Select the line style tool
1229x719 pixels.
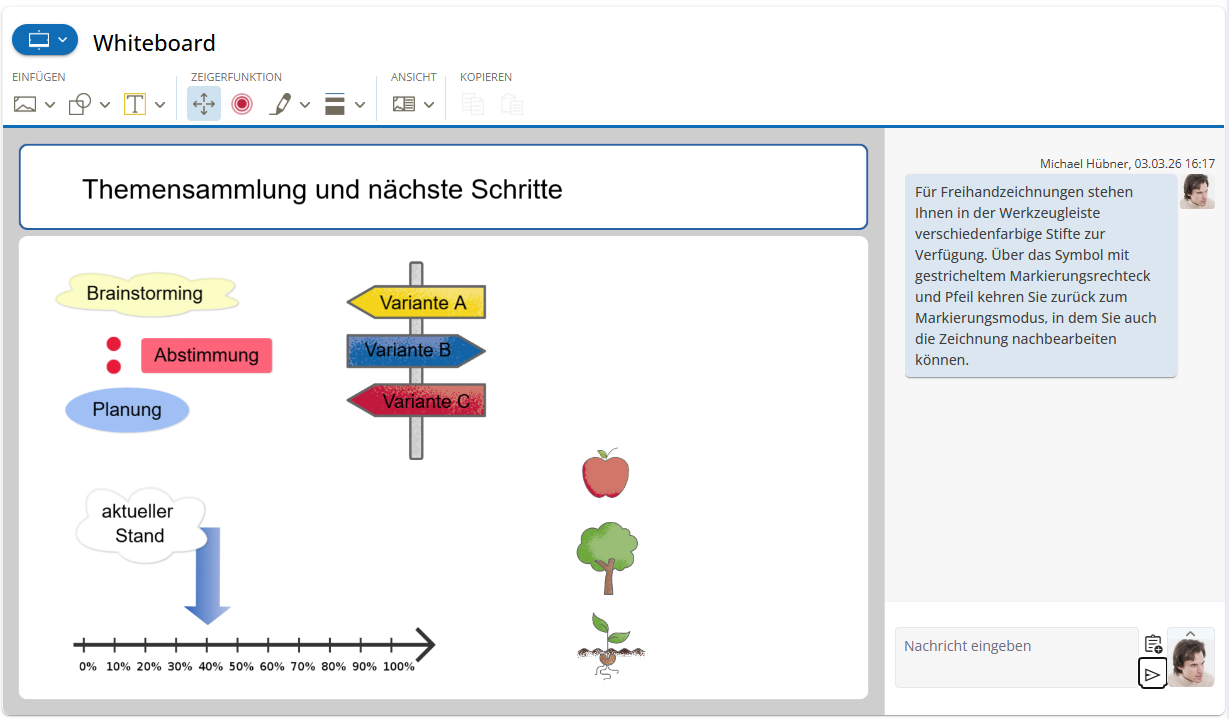coord(336,103)
